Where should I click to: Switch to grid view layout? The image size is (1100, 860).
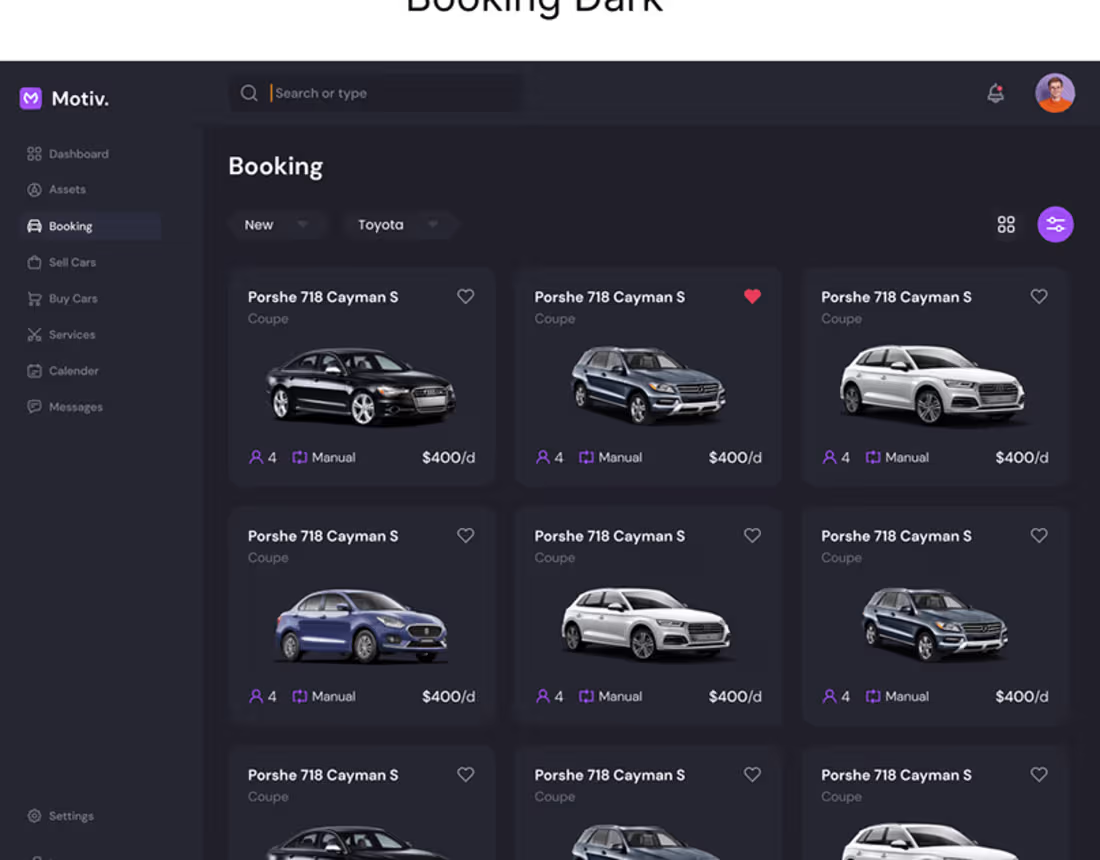(x=1007, y=224)
